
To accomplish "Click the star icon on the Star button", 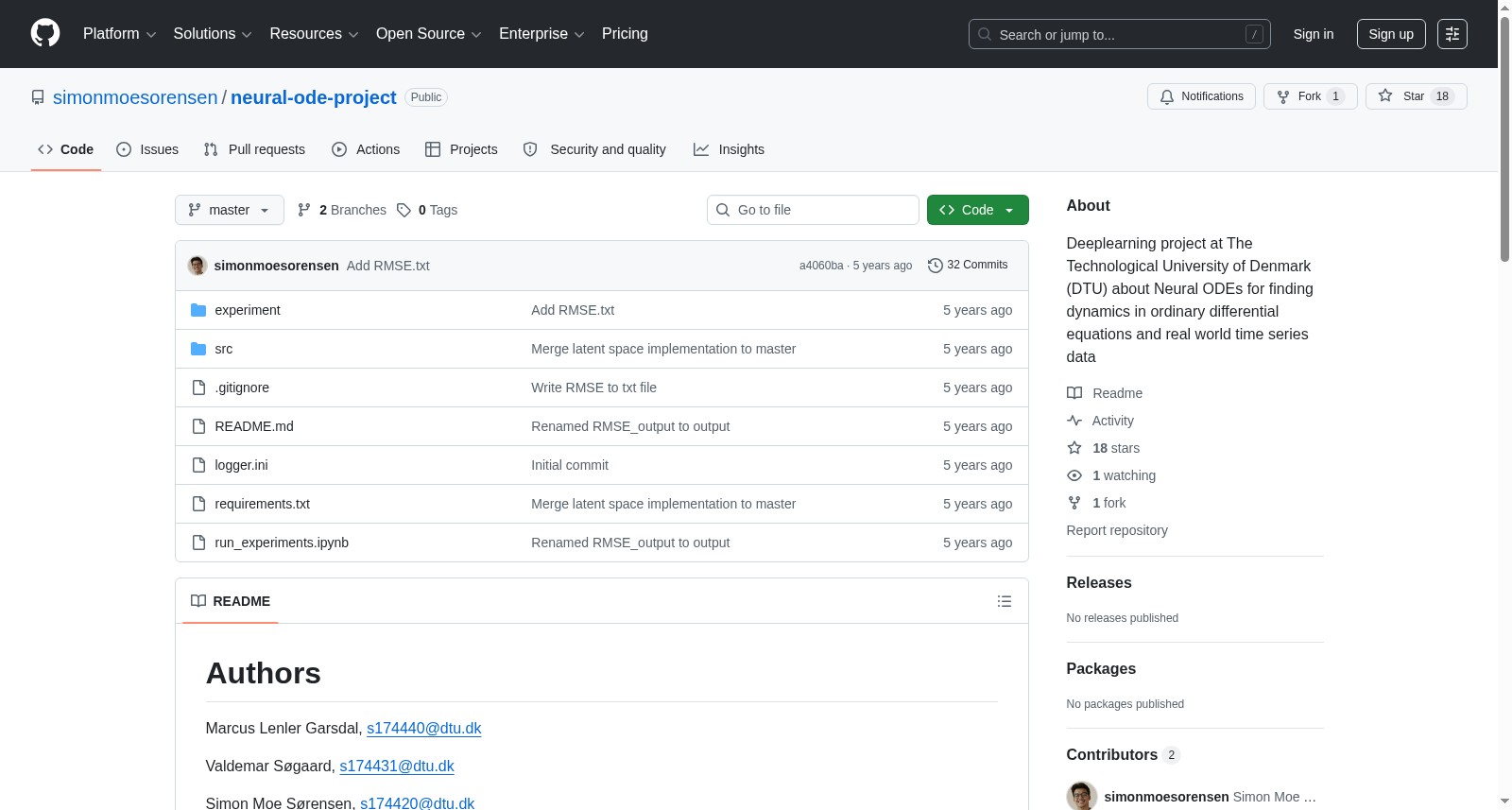I will click(x=1385, y=95).
